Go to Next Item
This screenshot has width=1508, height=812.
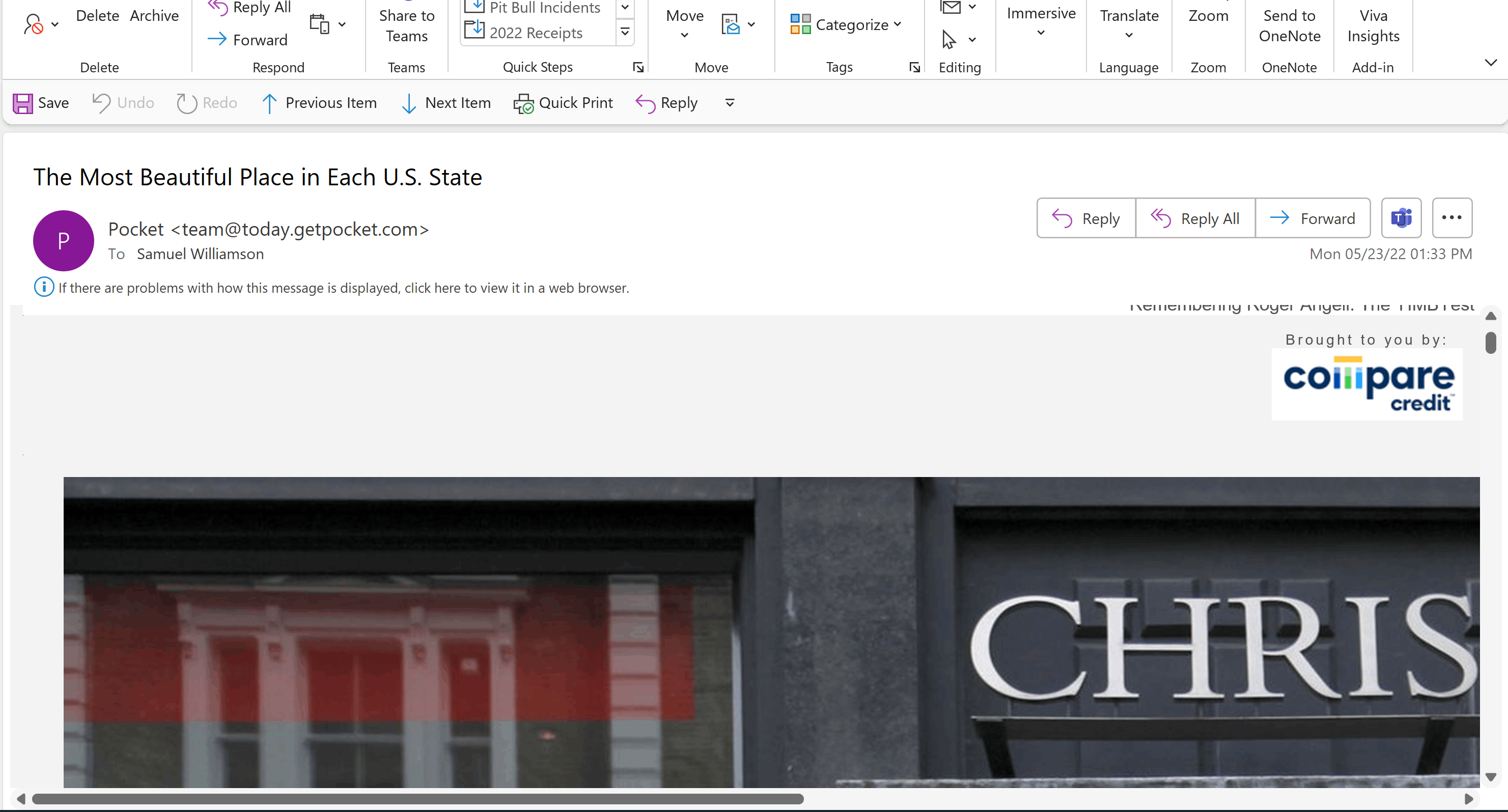click(446, 103)
